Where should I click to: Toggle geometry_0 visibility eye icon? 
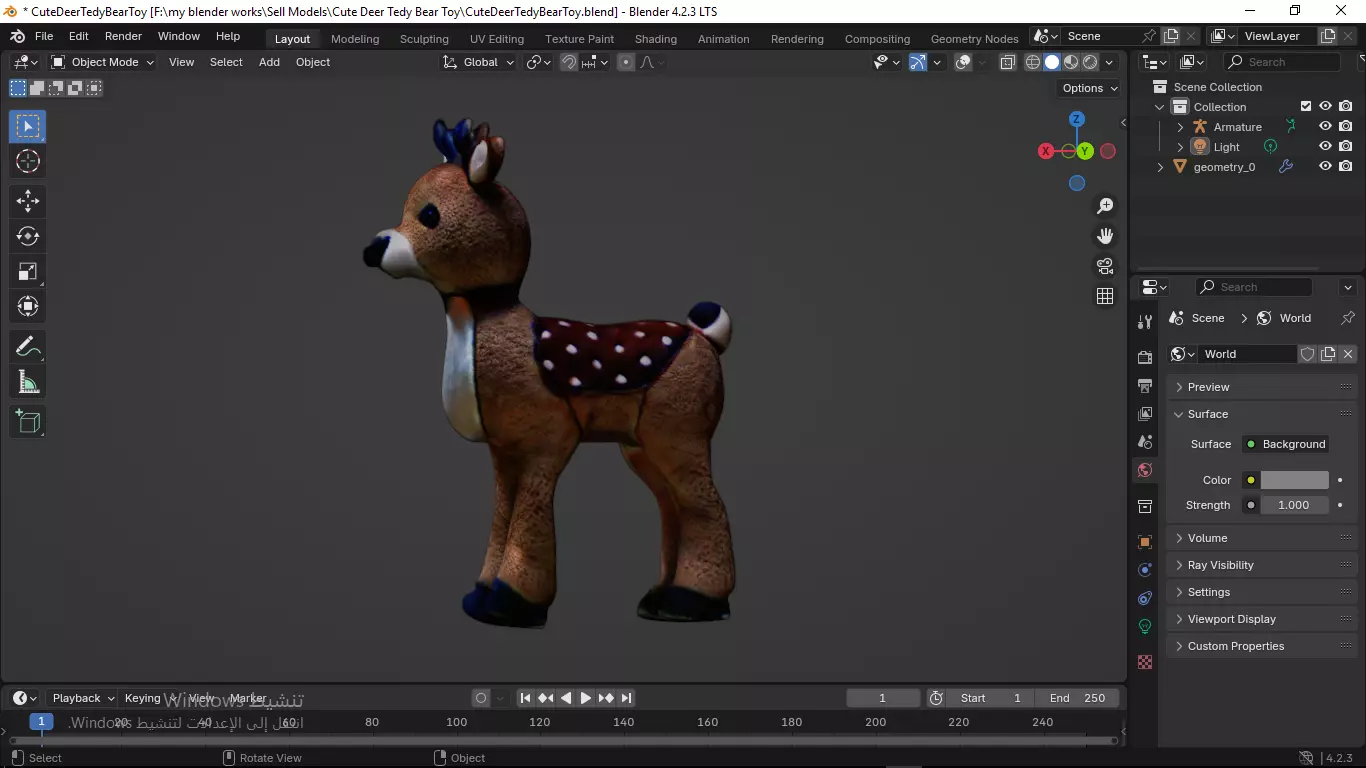point(1325,166)
